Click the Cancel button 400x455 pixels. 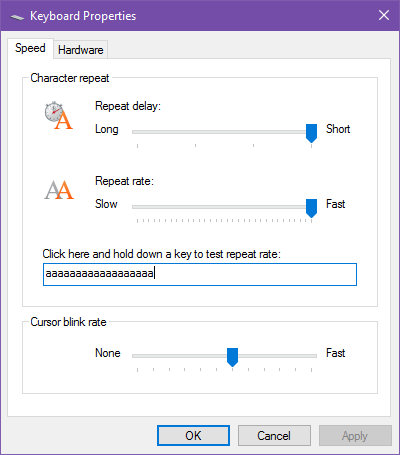(x=274, y=435)
